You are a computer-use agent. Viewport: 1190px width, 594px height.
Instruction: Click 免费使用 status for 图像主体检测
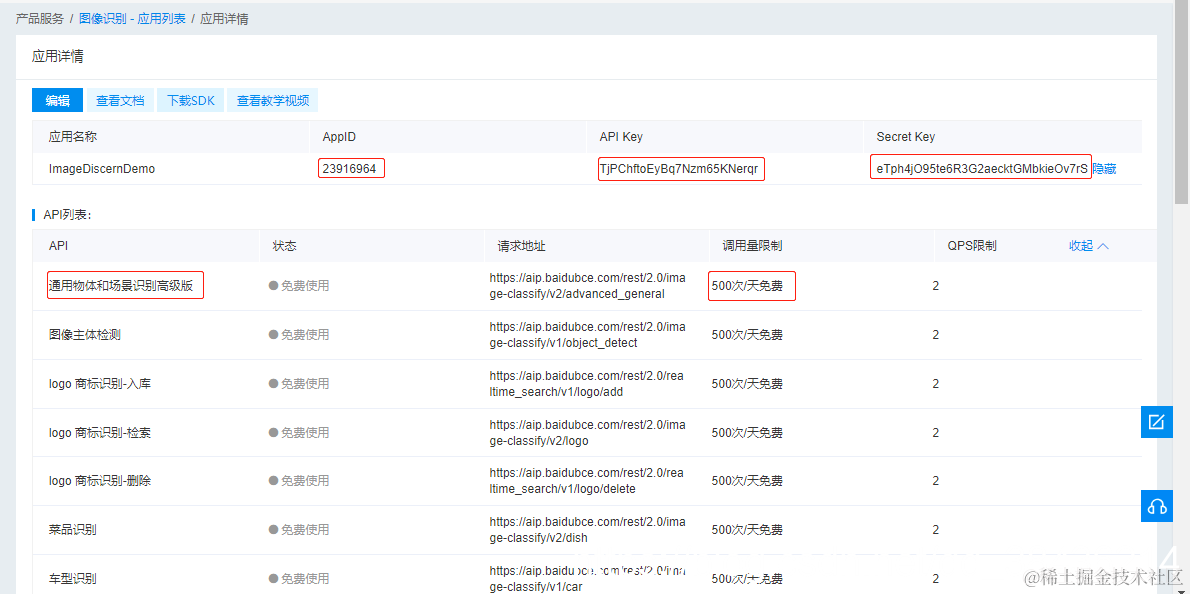299,335
